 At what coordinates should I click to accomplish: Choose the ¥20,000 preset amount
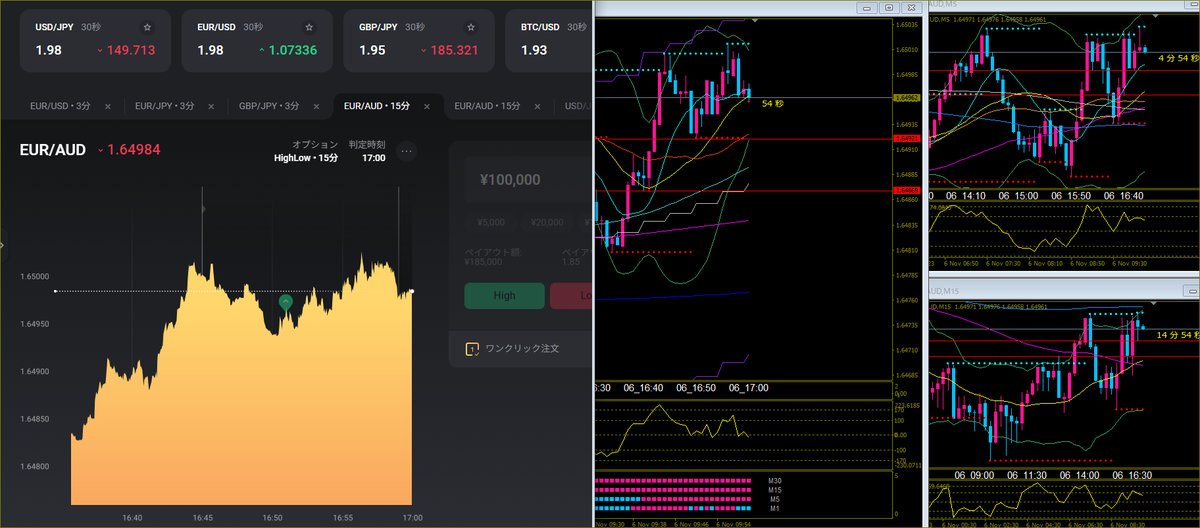tap(547, 222)
